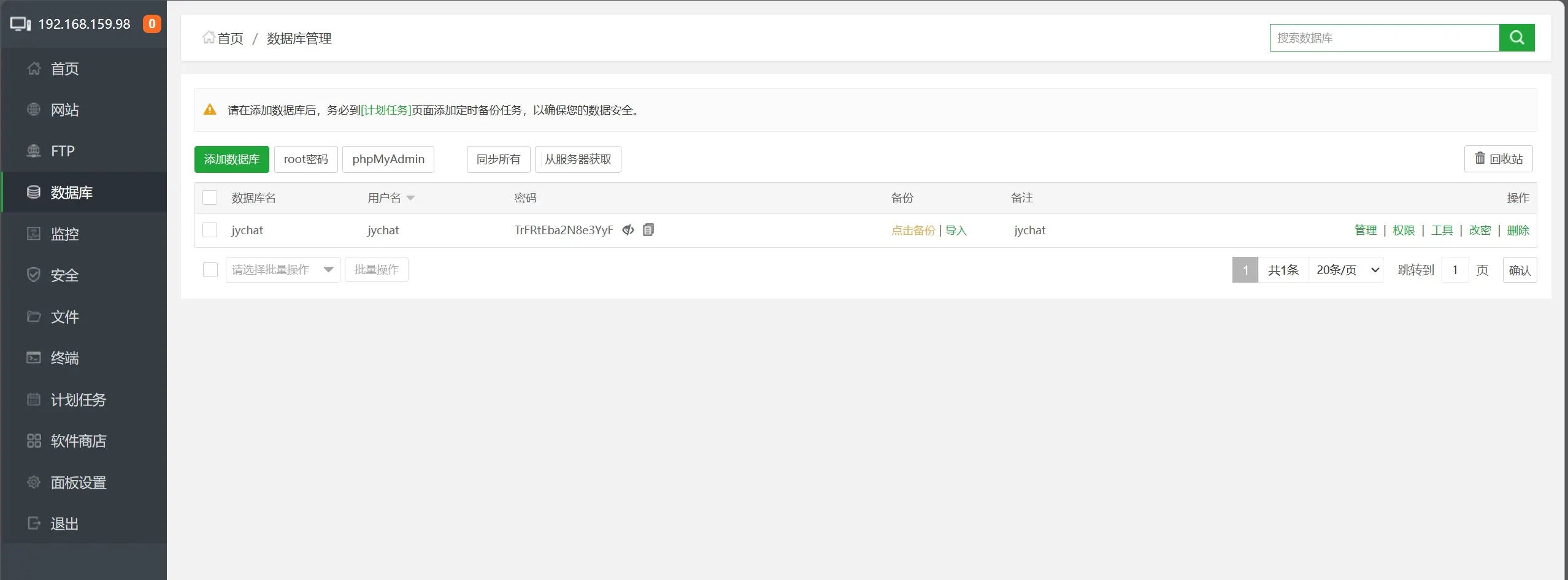
Task: Go to Websites (网站) in the sidebar
Action: 64,110
